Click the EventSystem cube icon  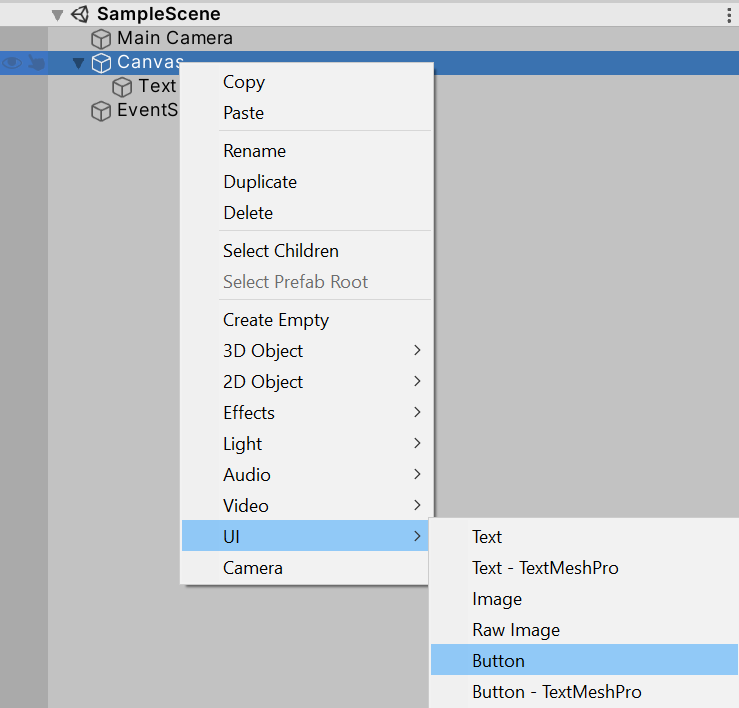pyautogui.click(x=101, y=111)
